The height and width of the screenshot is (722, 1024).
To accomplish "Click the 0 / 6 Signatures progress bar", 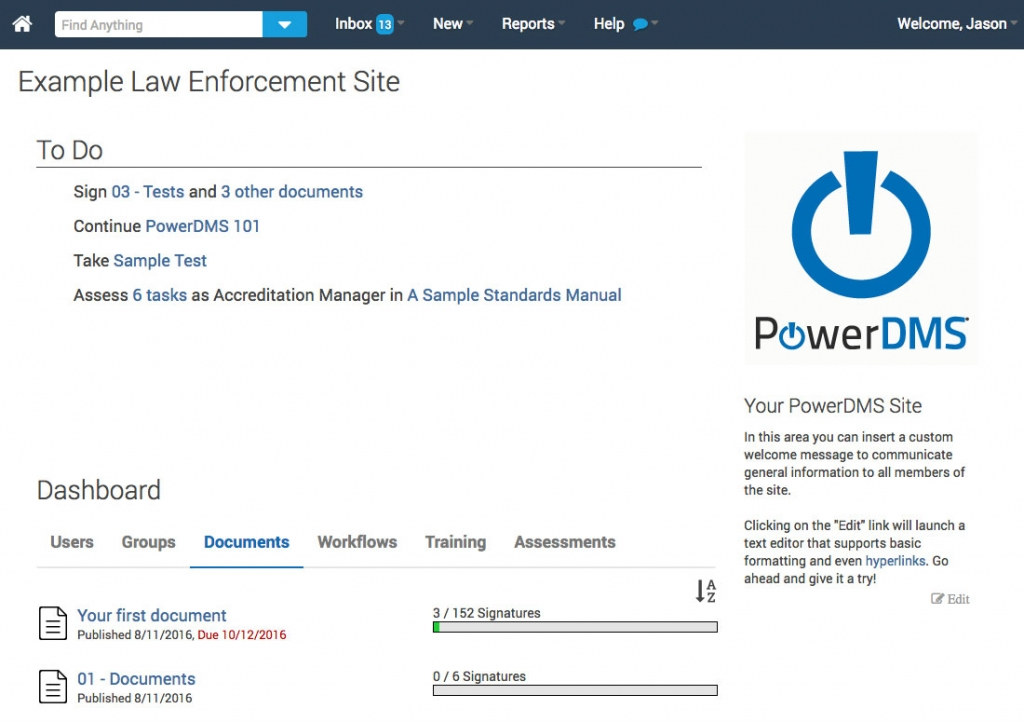I will click(x=575, y=691).
